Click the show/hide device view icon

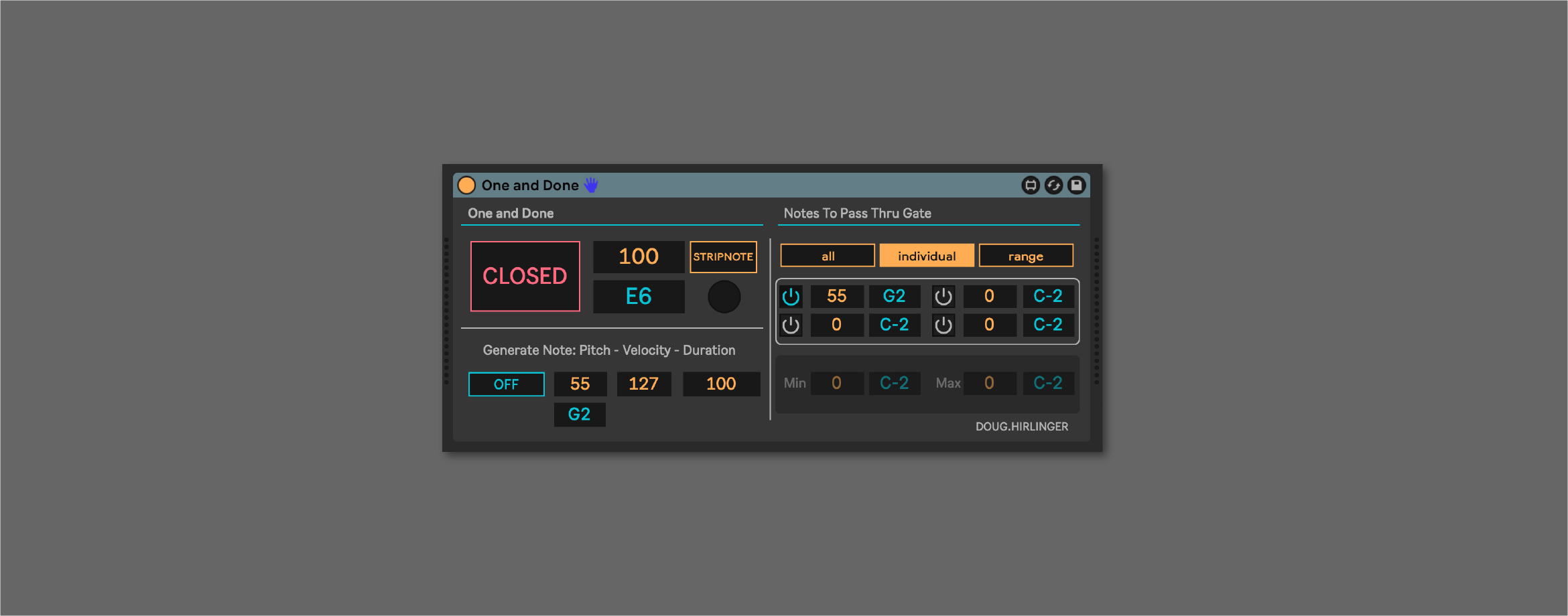point(1031,185)
